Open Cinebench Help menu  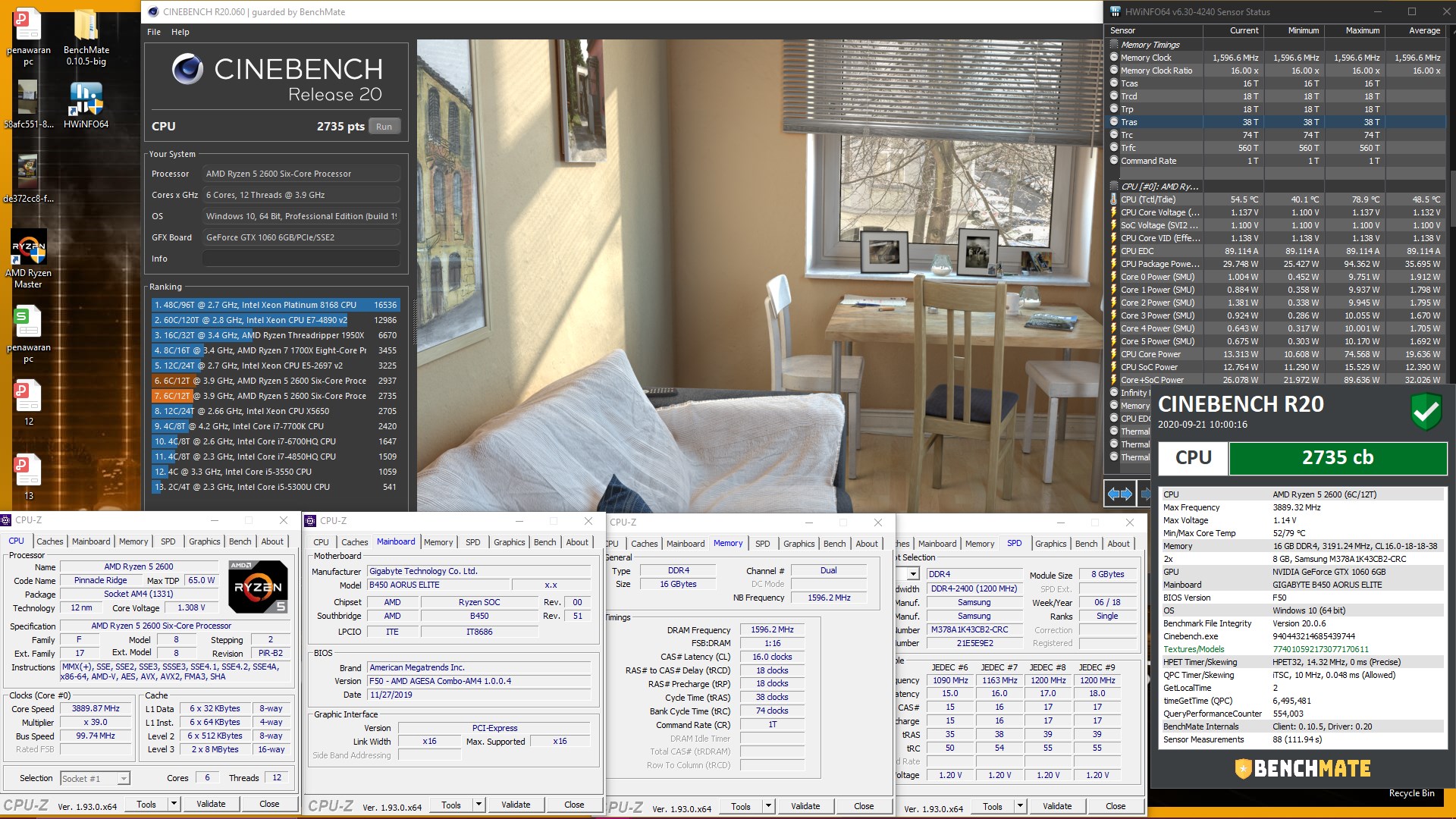pos(180,32)
